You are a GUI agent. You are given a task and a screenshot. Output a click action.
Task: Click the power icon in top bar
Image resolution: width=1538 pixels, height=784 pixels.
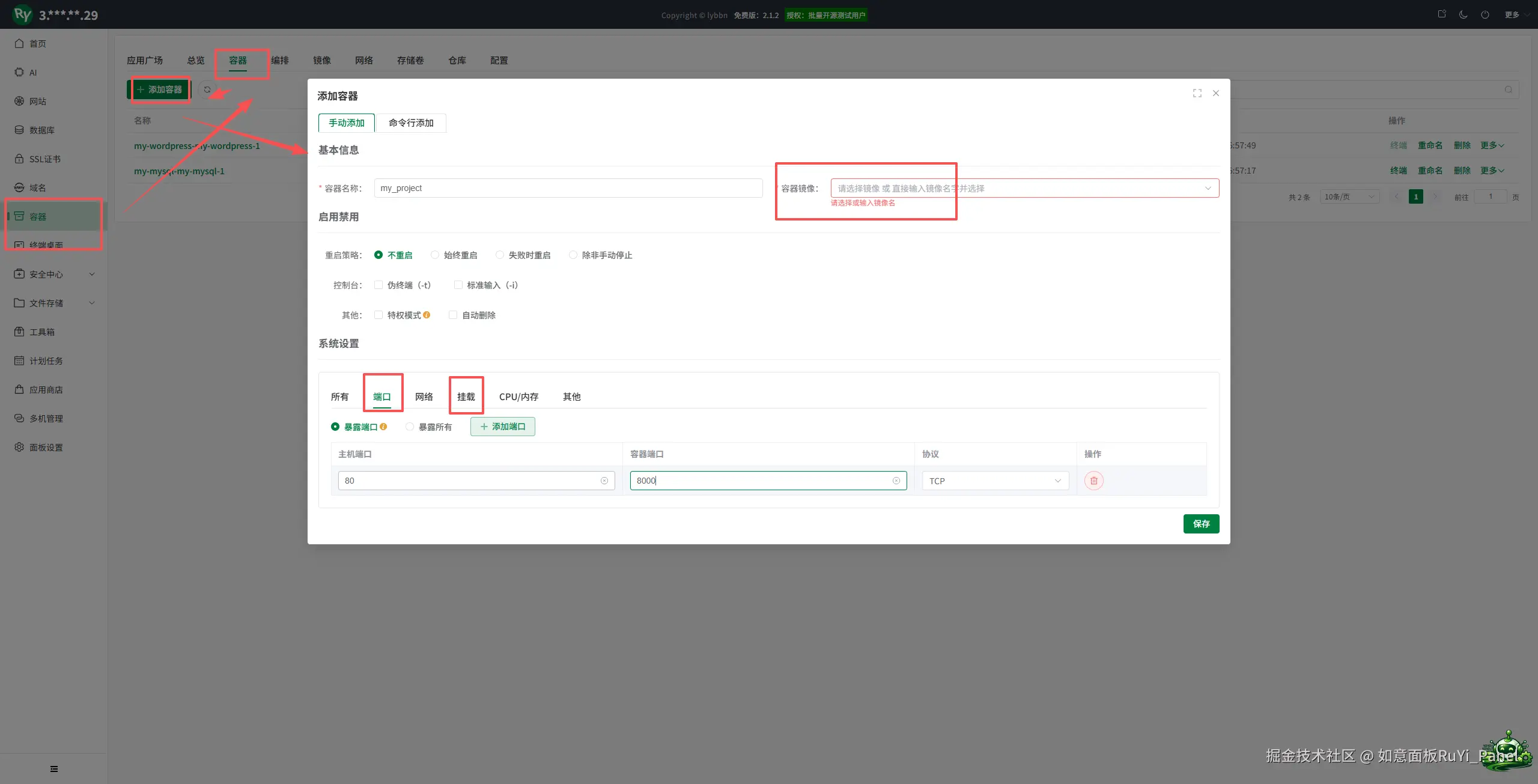(1485, 14)
